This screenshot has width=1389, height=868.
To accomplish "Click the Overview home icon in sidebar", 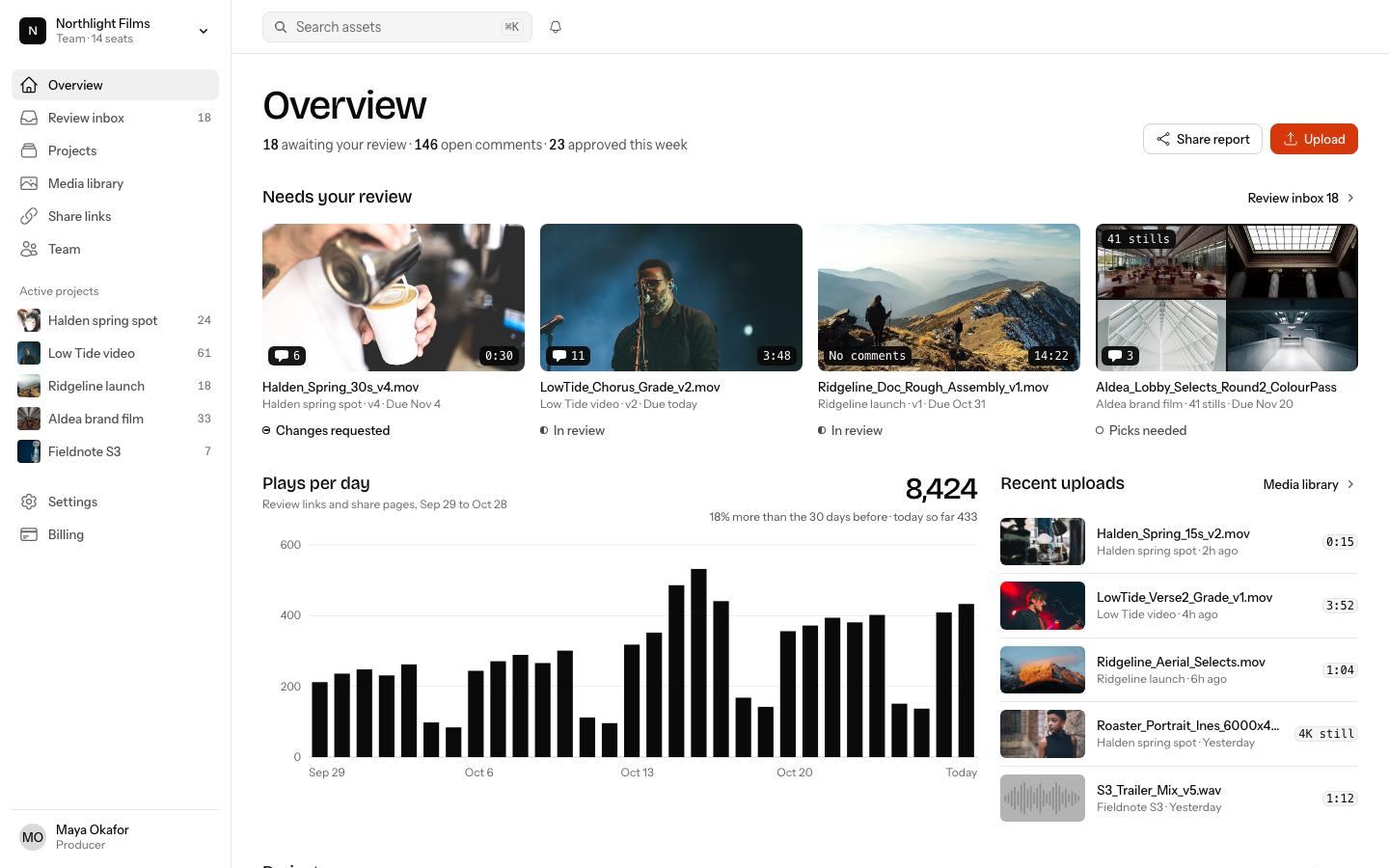I will pos(29,85).
